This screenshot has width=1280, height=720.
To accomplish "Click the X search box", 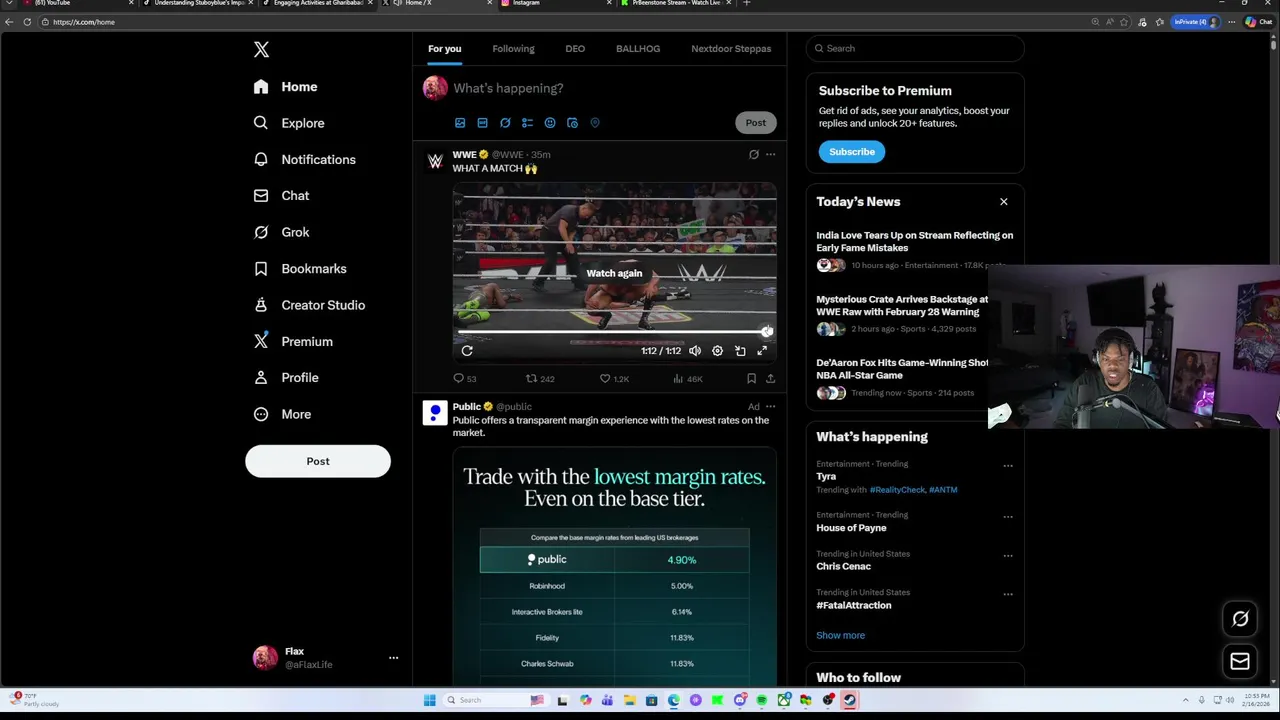I will tap(915, 48).
